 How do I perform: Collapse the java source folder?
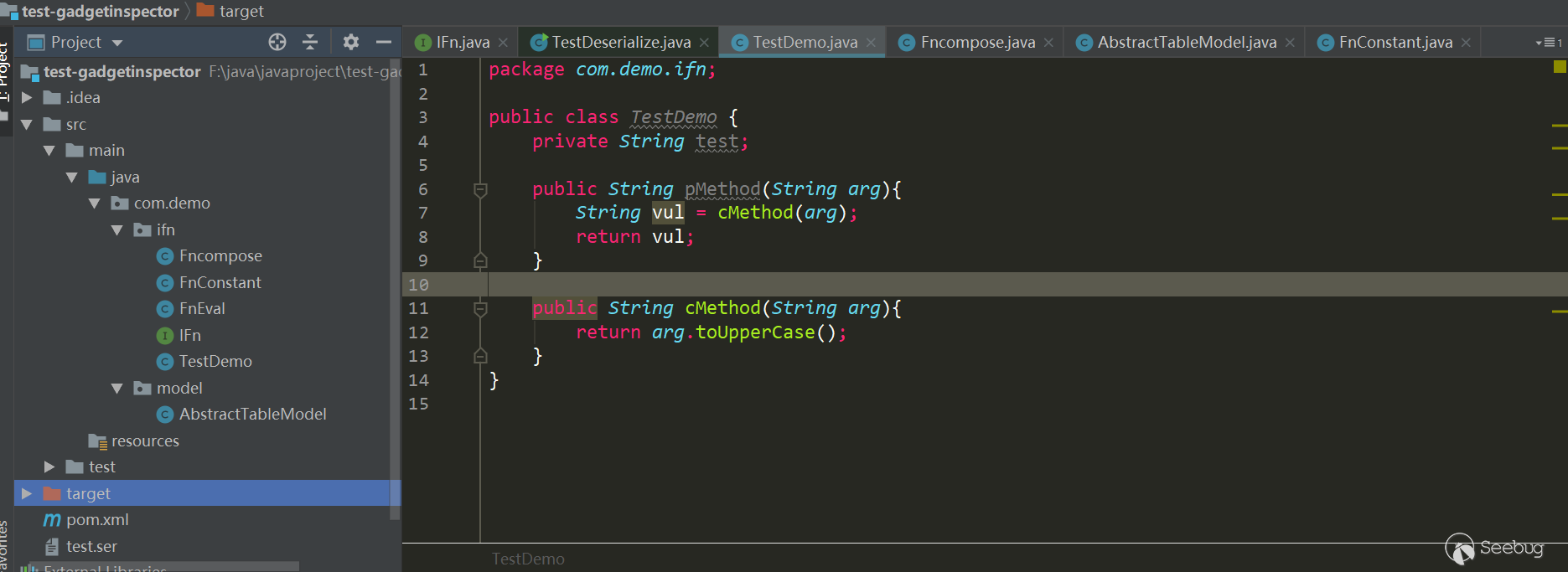[x=72, y=178]
